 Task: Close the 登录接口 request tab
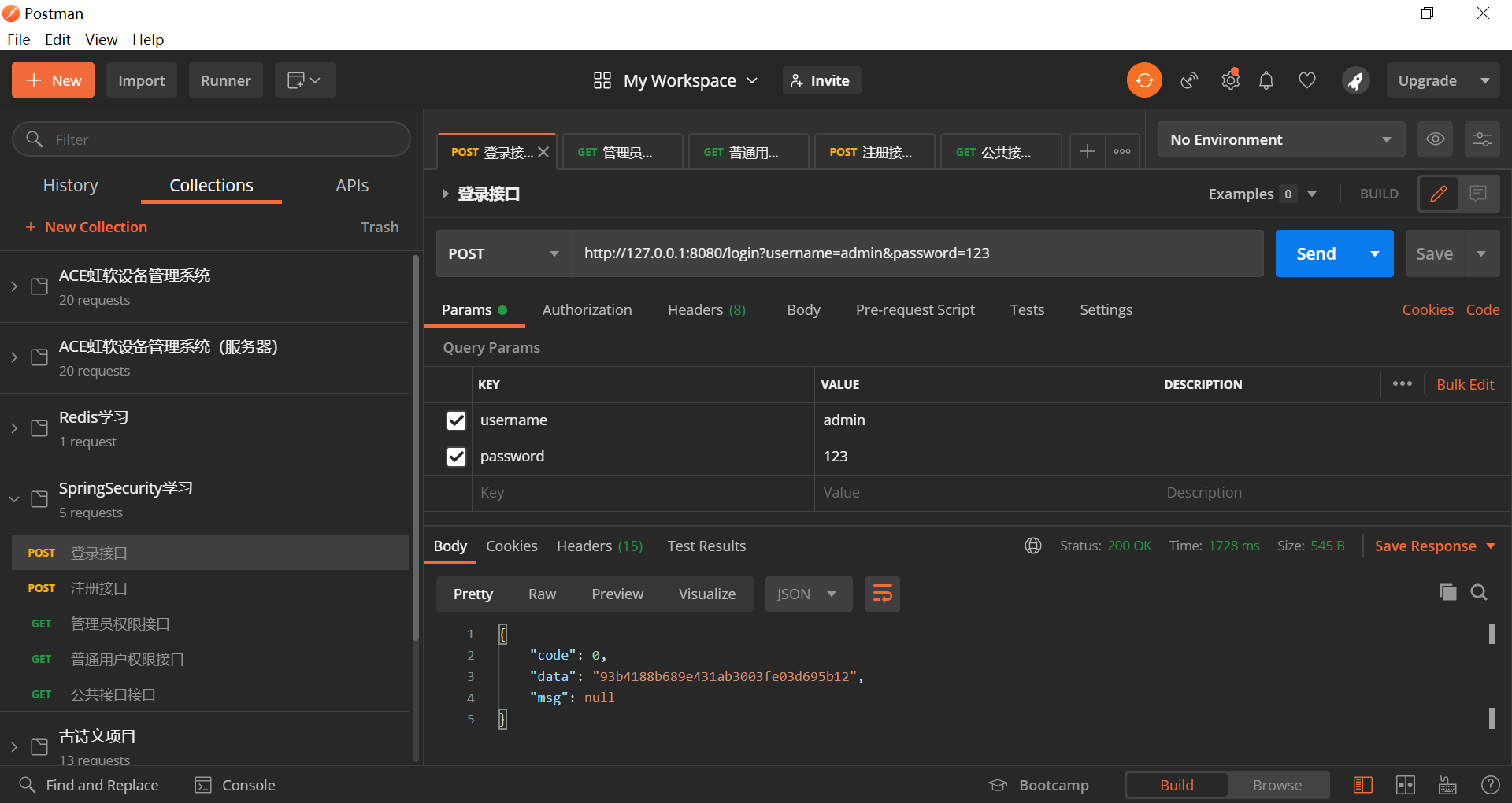pos(543,152)
